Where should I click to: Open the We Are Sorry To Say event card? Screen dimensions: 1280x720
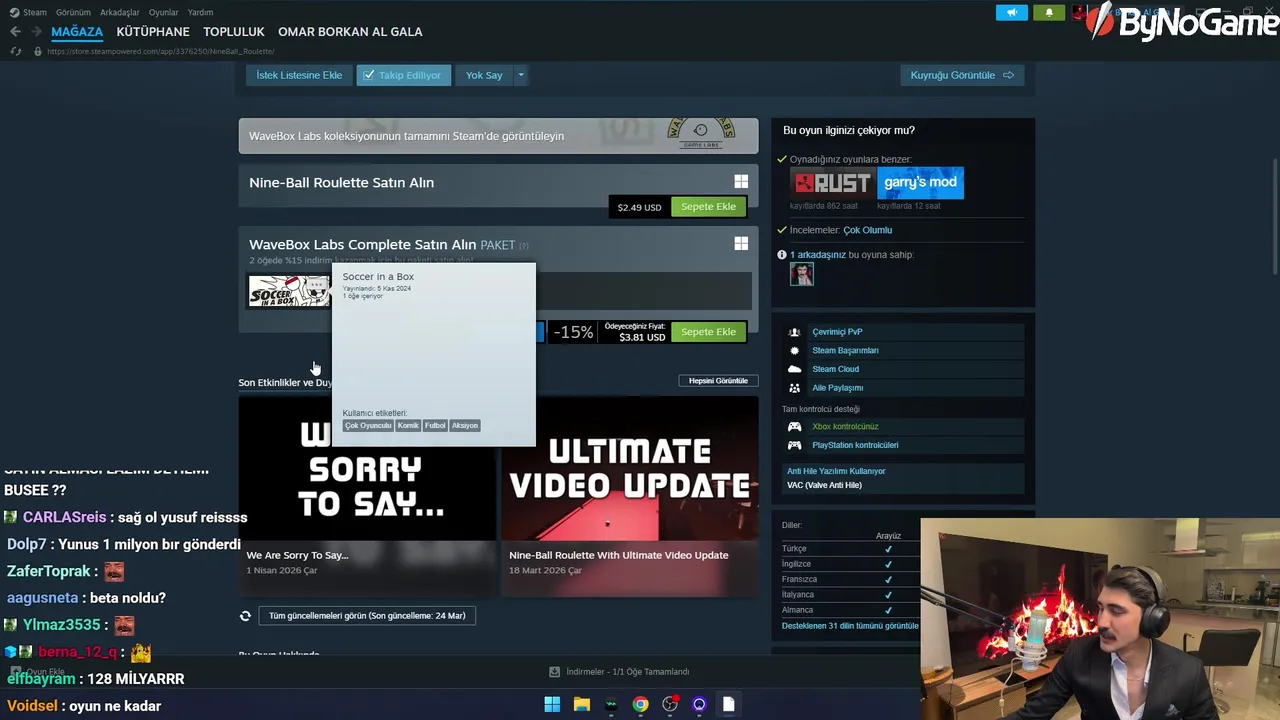pos(366,497)
